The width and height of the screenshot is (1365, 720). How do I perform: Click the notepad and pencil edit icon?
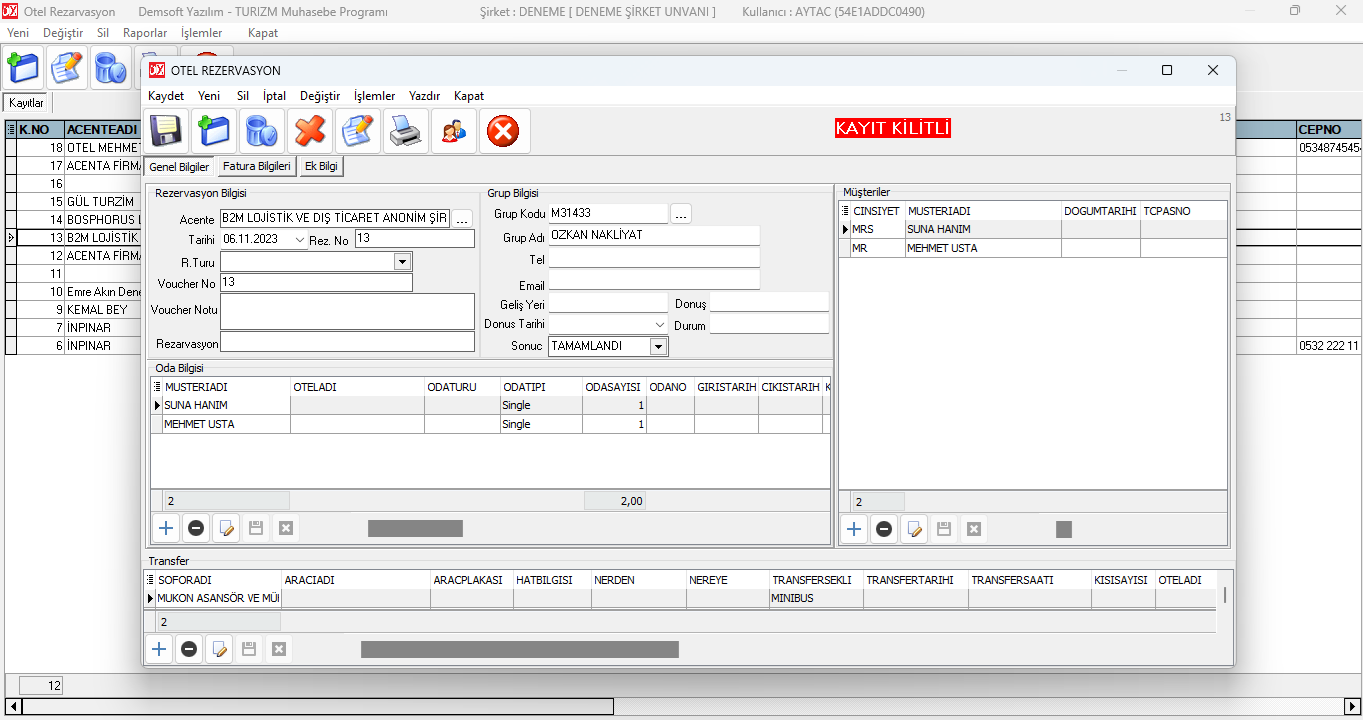(x=357, y=131)
